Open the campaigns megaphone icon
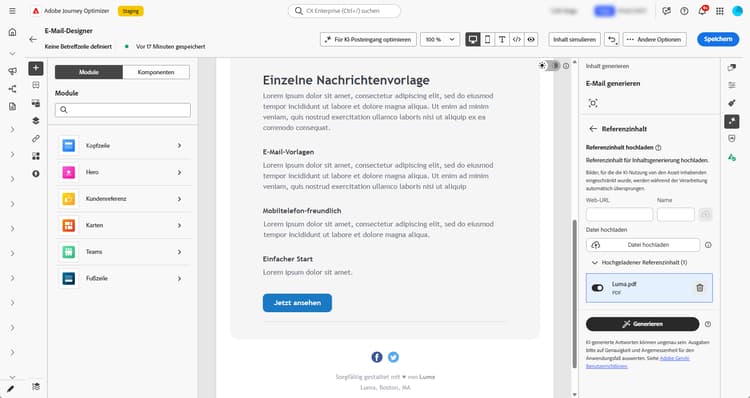 pyautogui.click(x=12, y=71)
